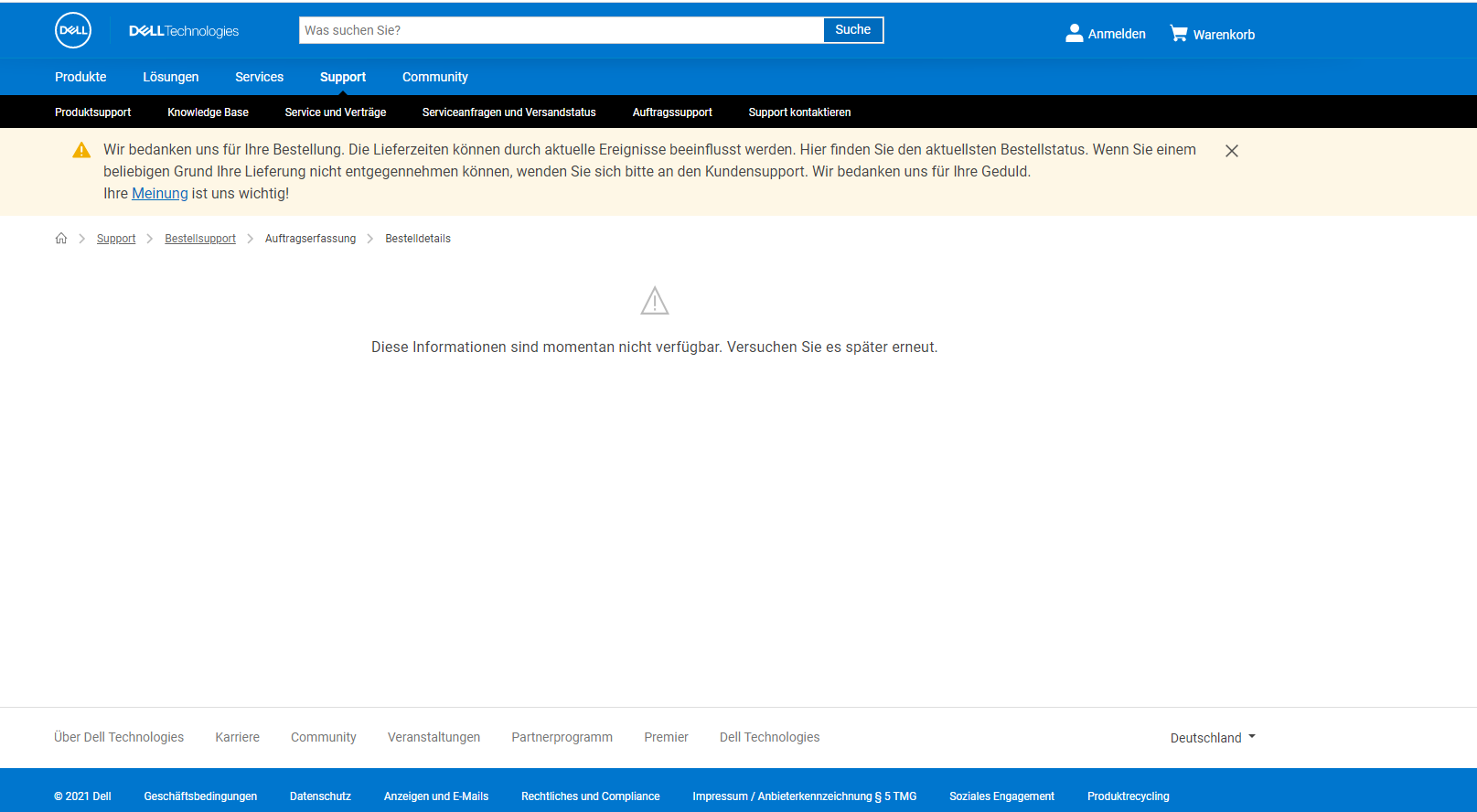Dismiss the yellow notification banner
The height and width of the screenshot is (812, 1477).
pos(1232,151)
